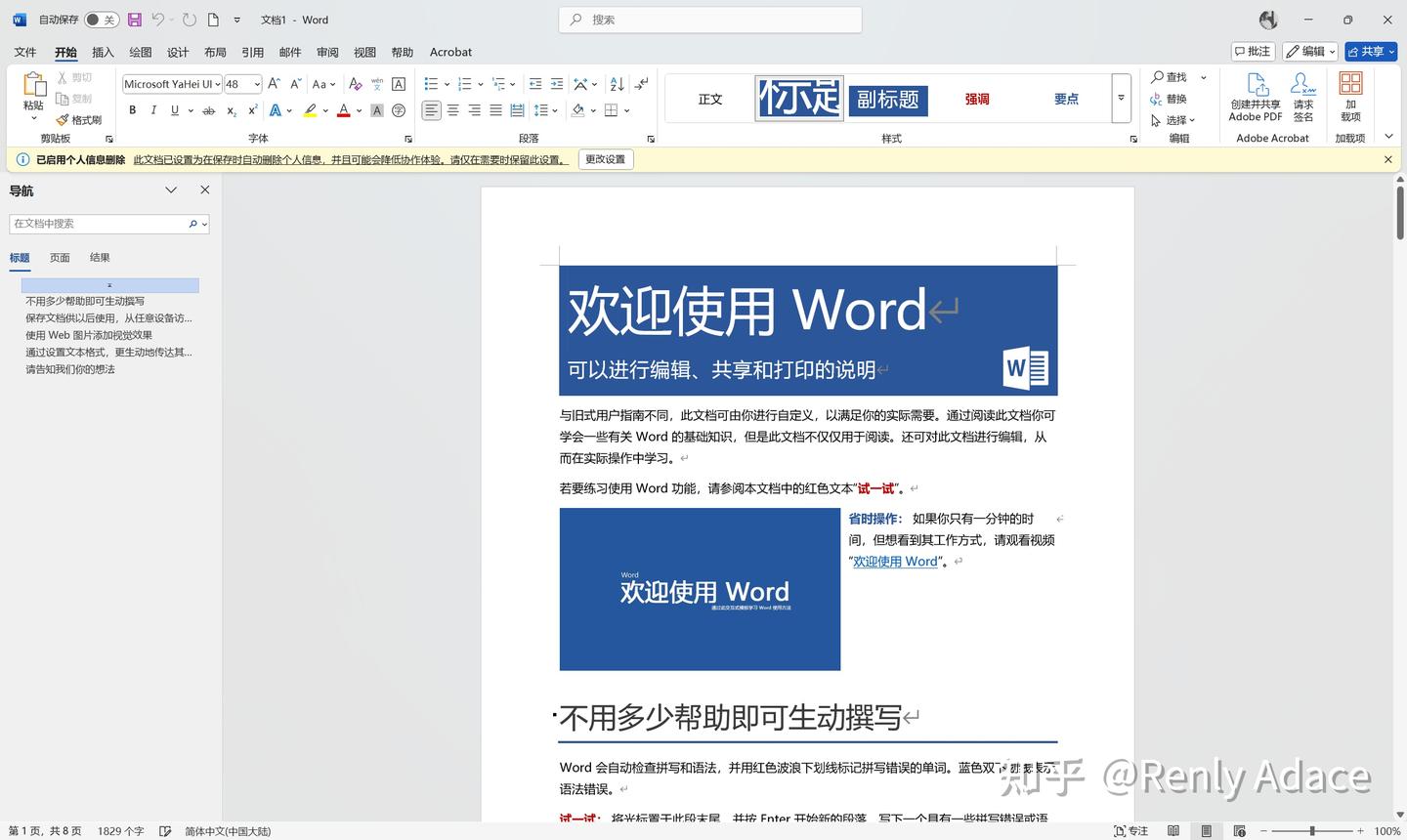1407x840 pixels.
Task: Click the 欢迎使用 Word video thumbnail
Action: click(x=700, y=589)
